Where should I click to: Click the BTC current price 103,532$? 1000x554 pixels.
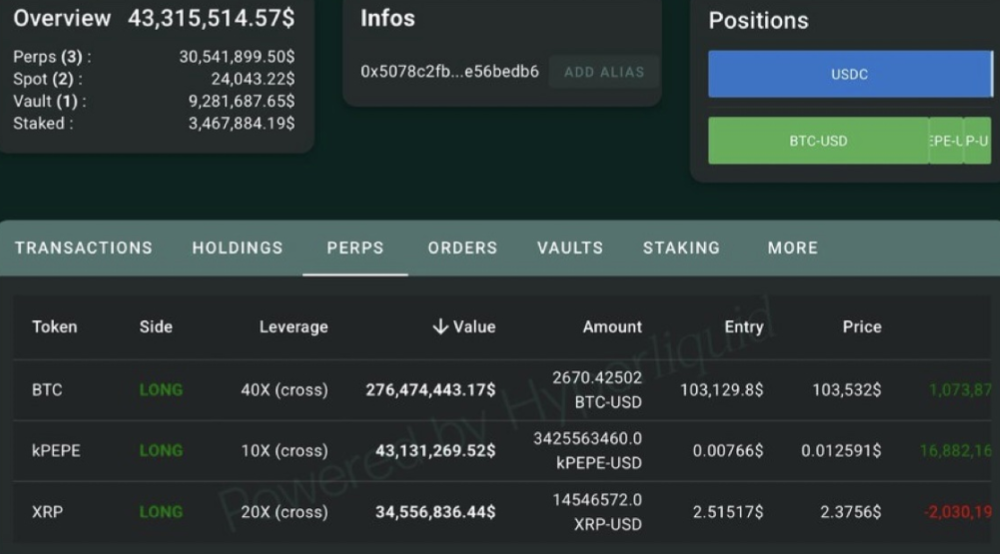click(846, 390)
